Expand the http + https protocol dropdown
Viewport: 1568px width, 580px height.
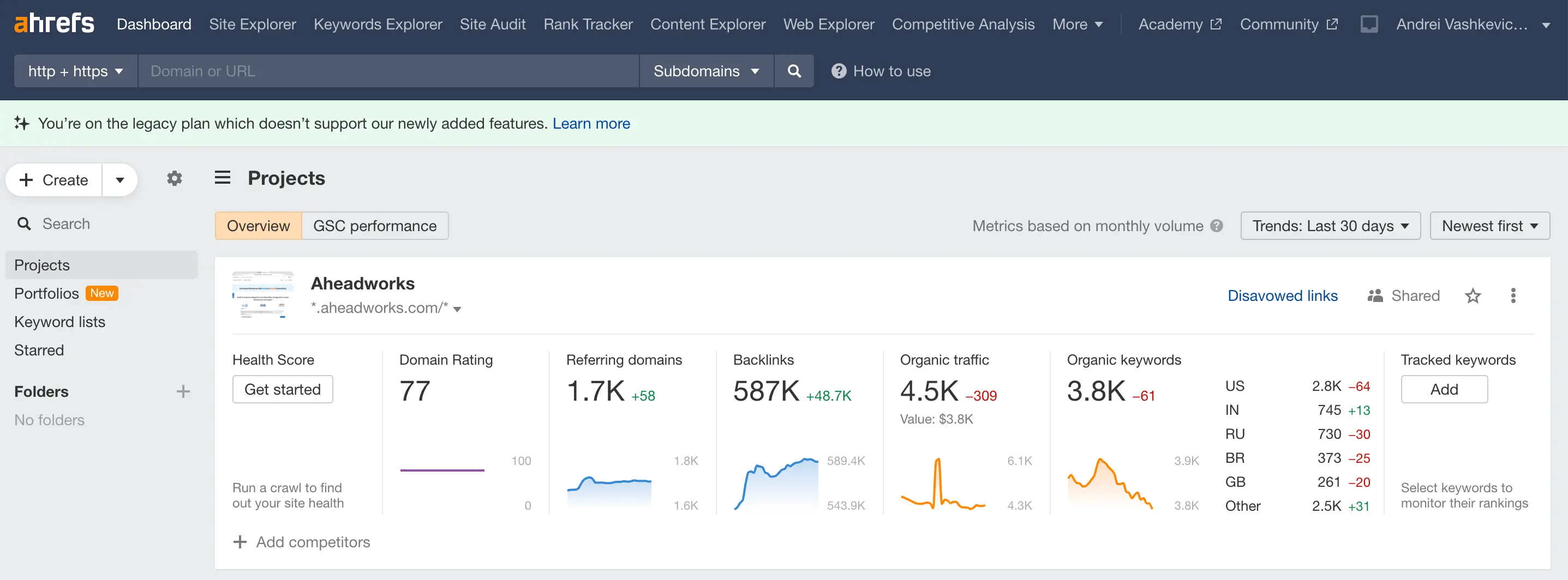75,71
